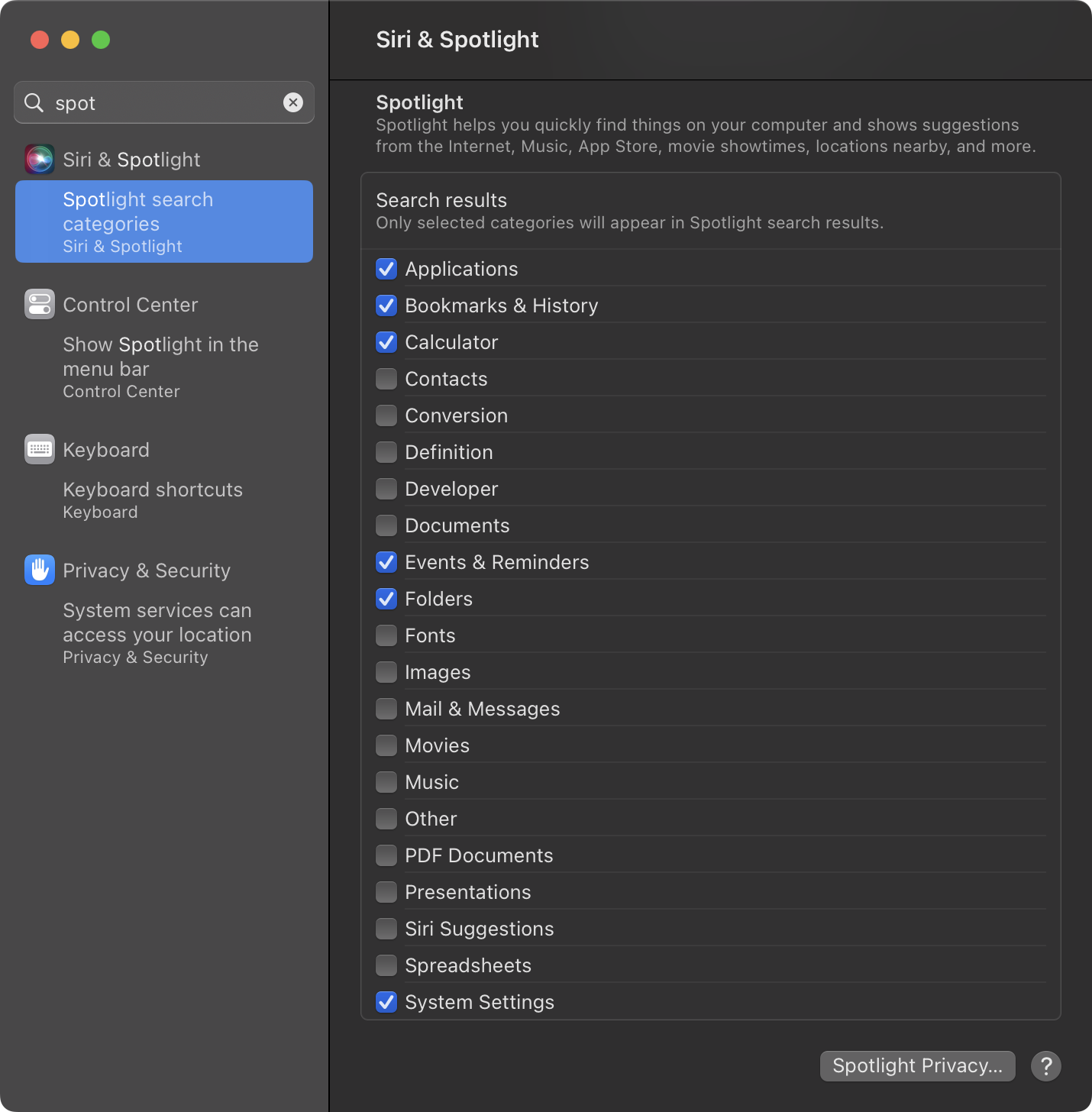Click the magnifying glass search icon
1092x1112 pixels.
[x=34, y=102]
